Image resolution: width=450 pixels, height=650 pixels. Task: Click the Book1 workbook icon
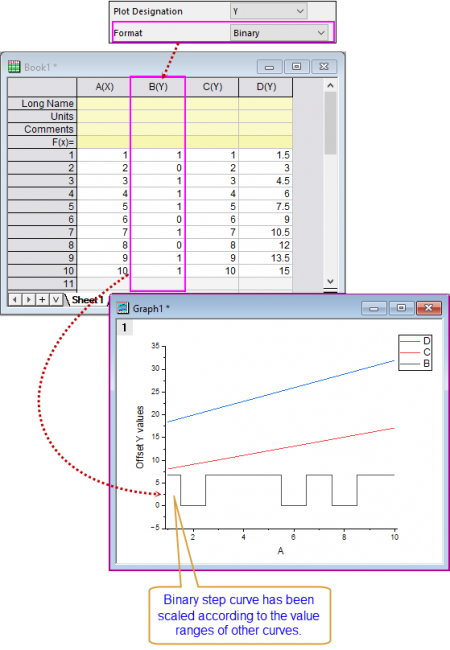click(x=14, y=66)
